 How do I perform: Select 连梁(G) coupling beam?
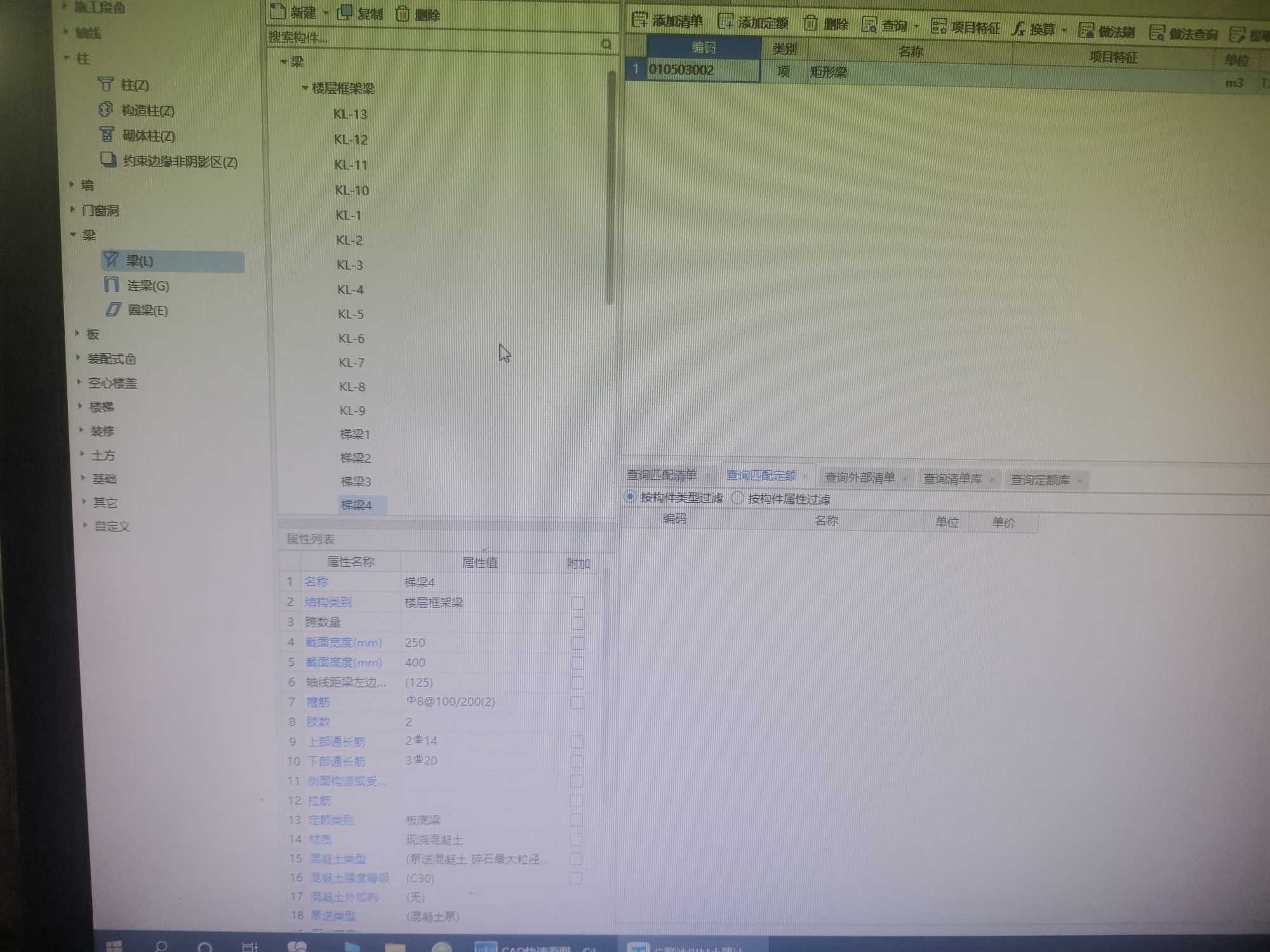pyautogui.click(x=137, y=286)
